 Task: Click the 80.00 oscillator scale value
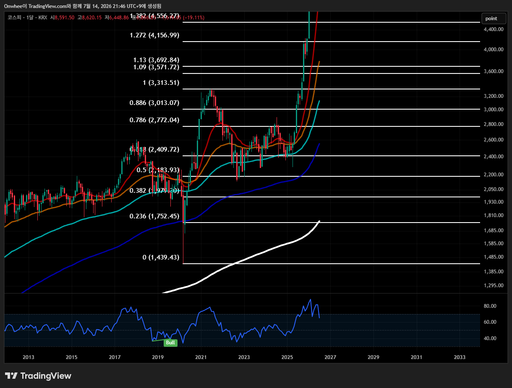coord(490,306)
